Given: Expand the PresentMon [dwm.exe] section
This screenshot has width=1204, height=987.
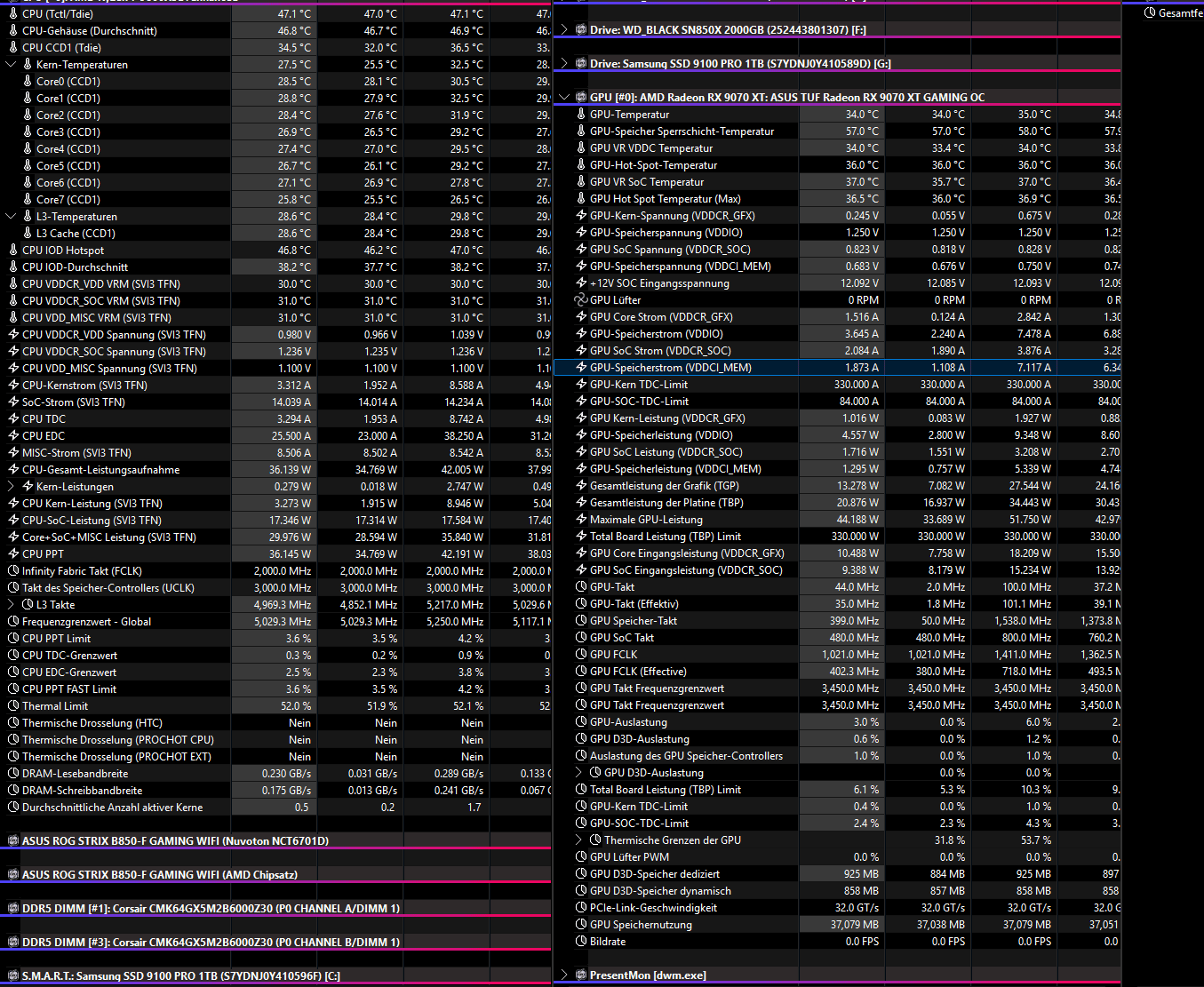Looking at the screenshot, I should pos(564,975).
